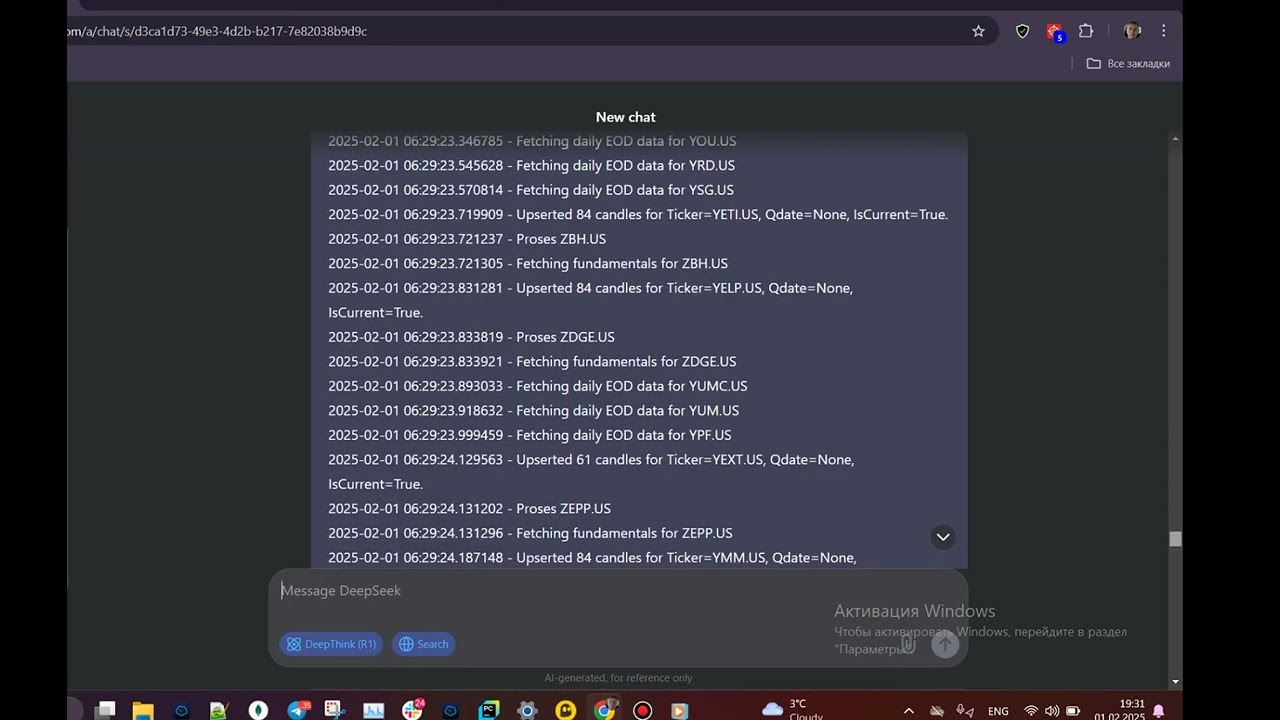Open the Chrome profile avatar

[x=1132, y=31]
